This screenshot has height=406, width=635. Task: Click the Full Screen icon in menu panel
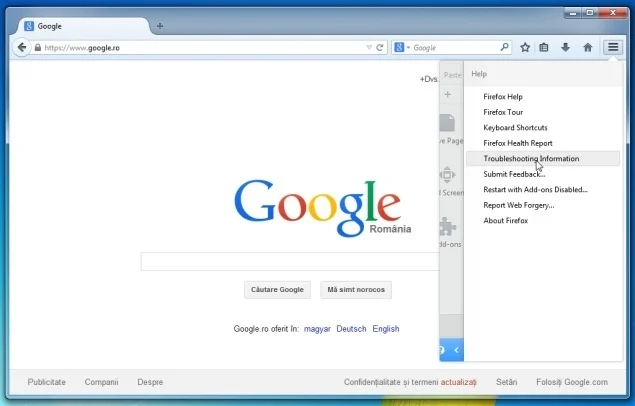point(448,175)
